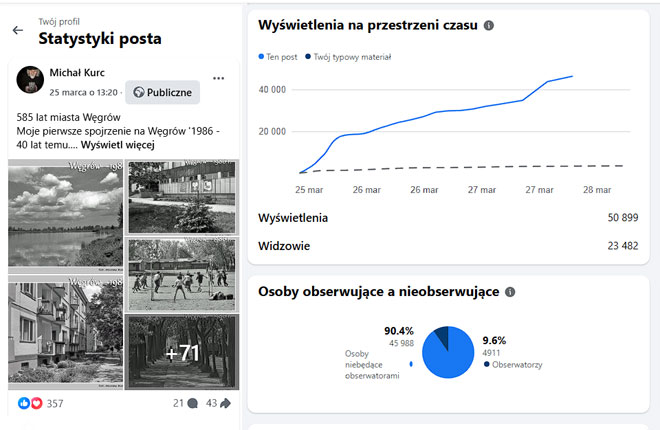
Task: Go to 'Twój profil' breadcrumb
Action: point(59,20)
